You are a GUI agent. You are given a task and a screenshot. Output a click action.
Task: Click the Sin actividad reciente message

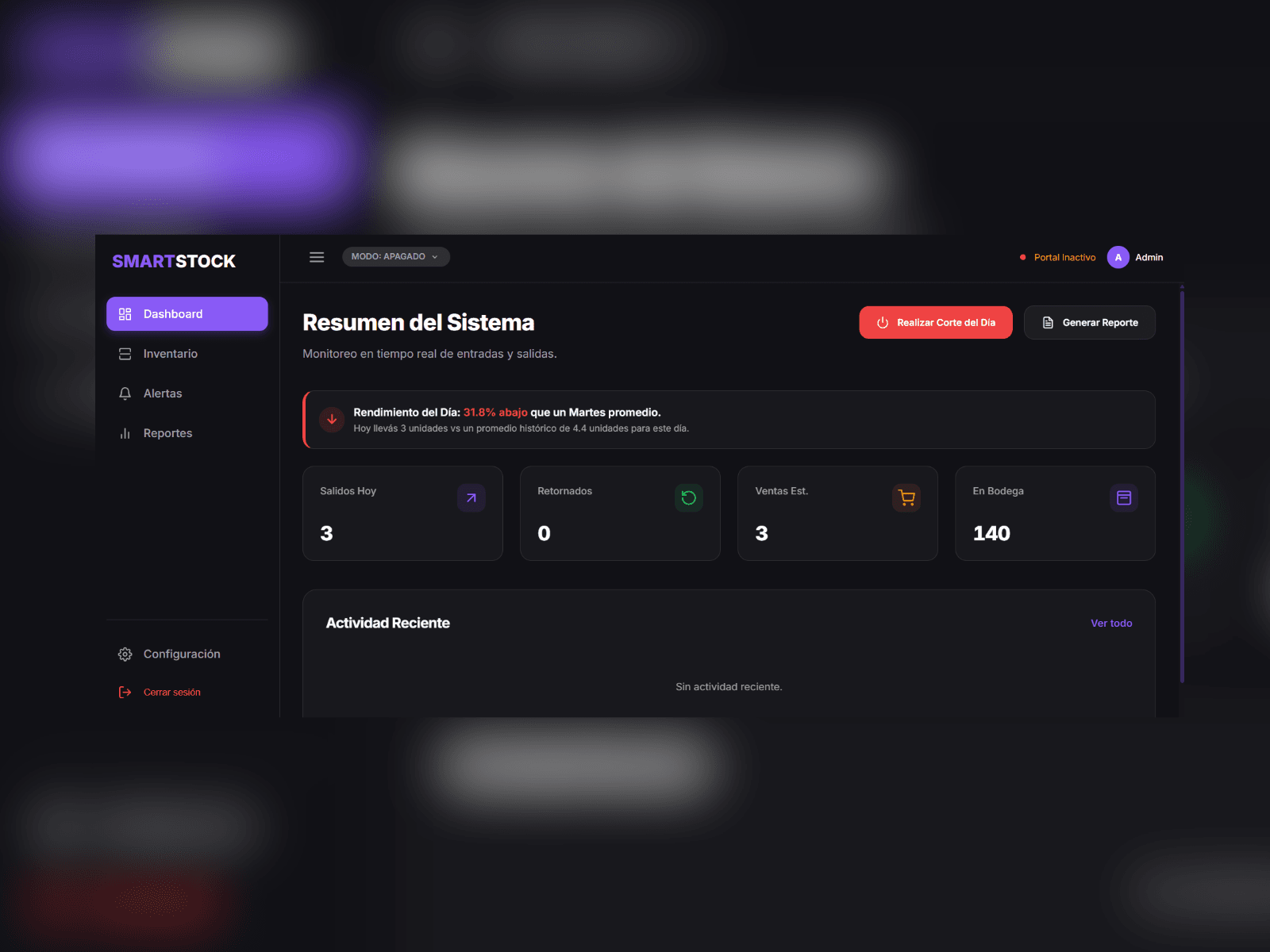click(729, 687)
